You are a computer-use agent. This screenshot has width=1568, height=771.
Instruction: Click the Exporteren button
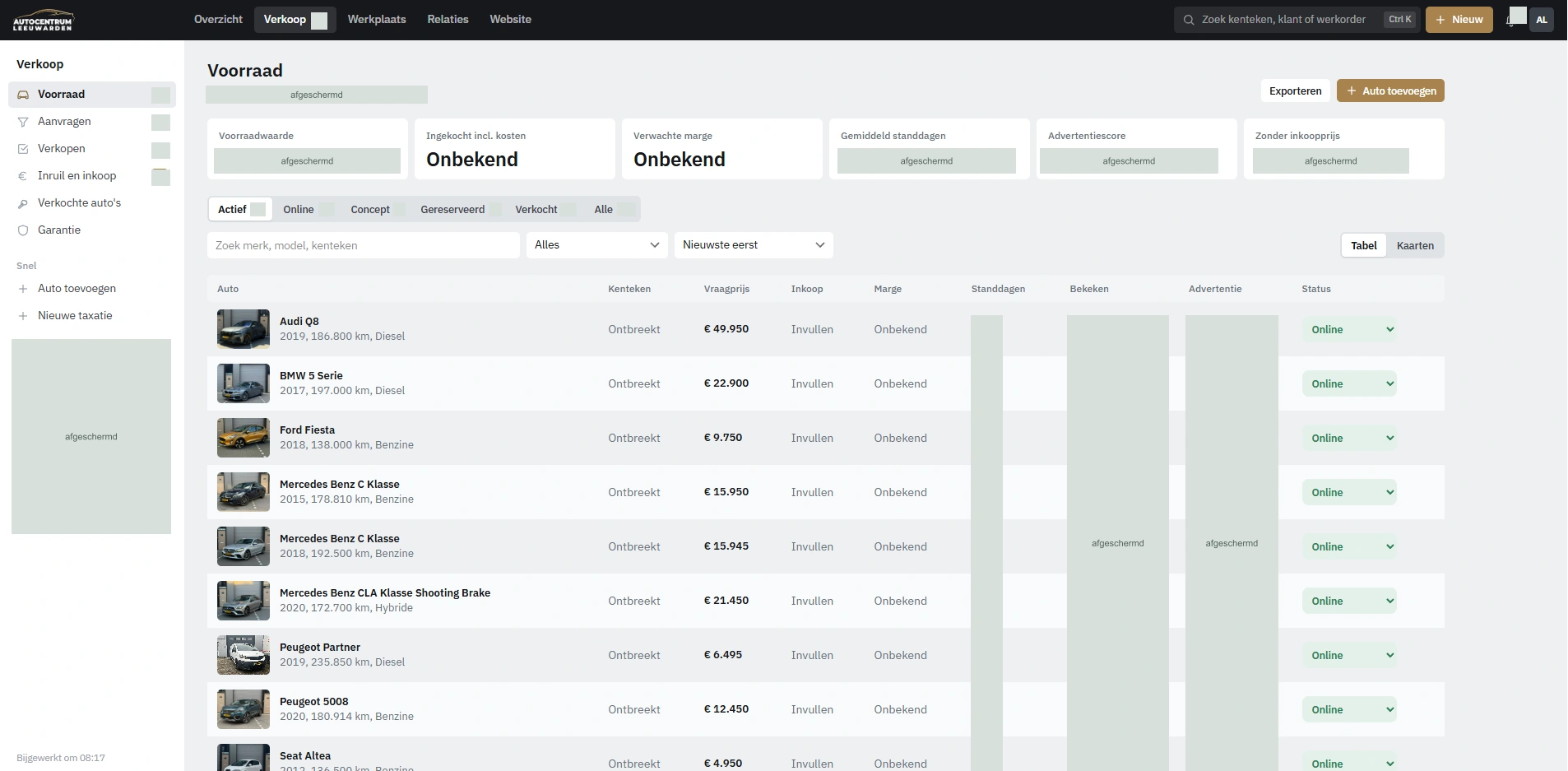point(1295,91)
